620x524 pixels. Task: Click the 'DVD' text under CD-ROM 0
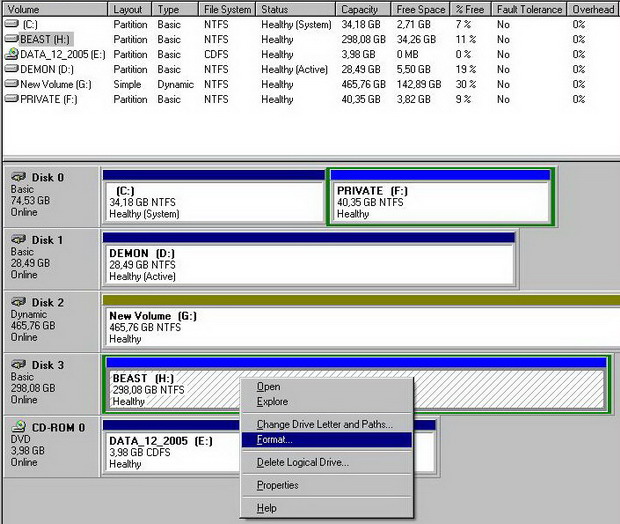tap(21, 439)
